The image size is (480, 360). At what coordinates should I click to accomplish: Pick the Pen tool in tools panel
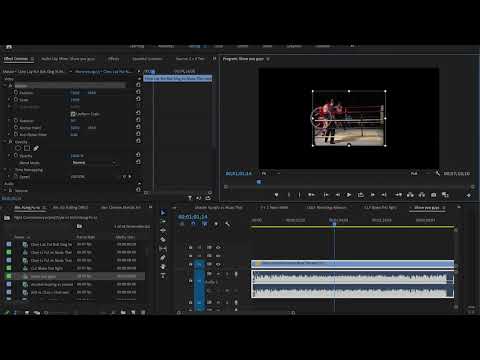163,257
